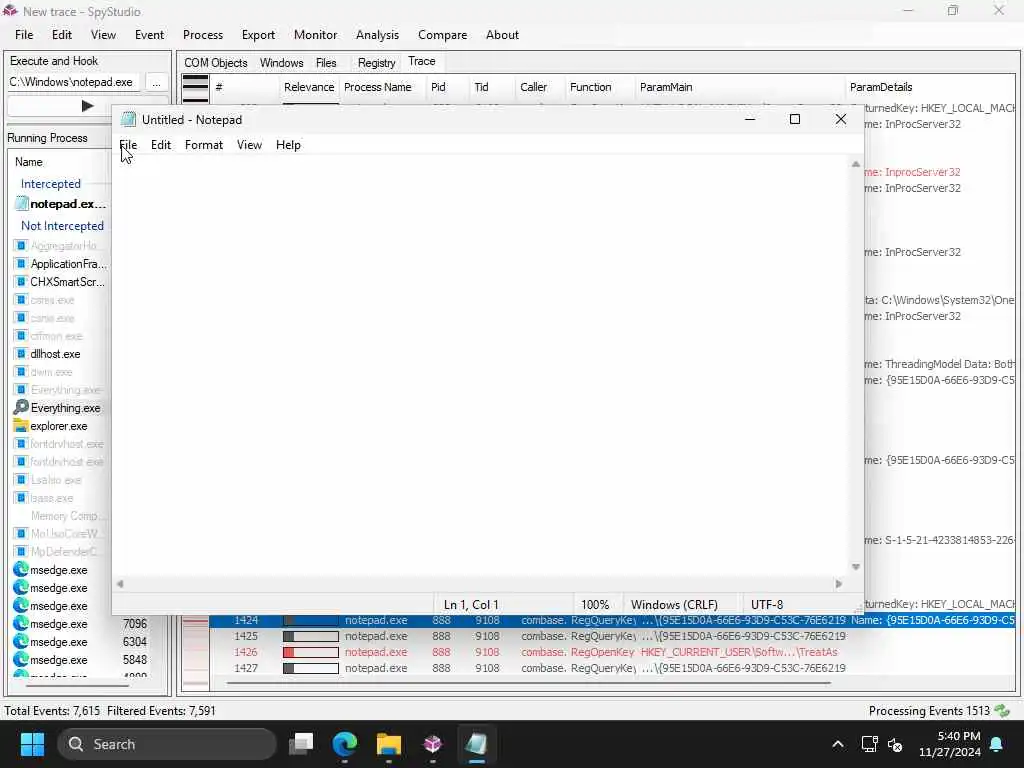Click the ParamMain column header

(665, 87)
